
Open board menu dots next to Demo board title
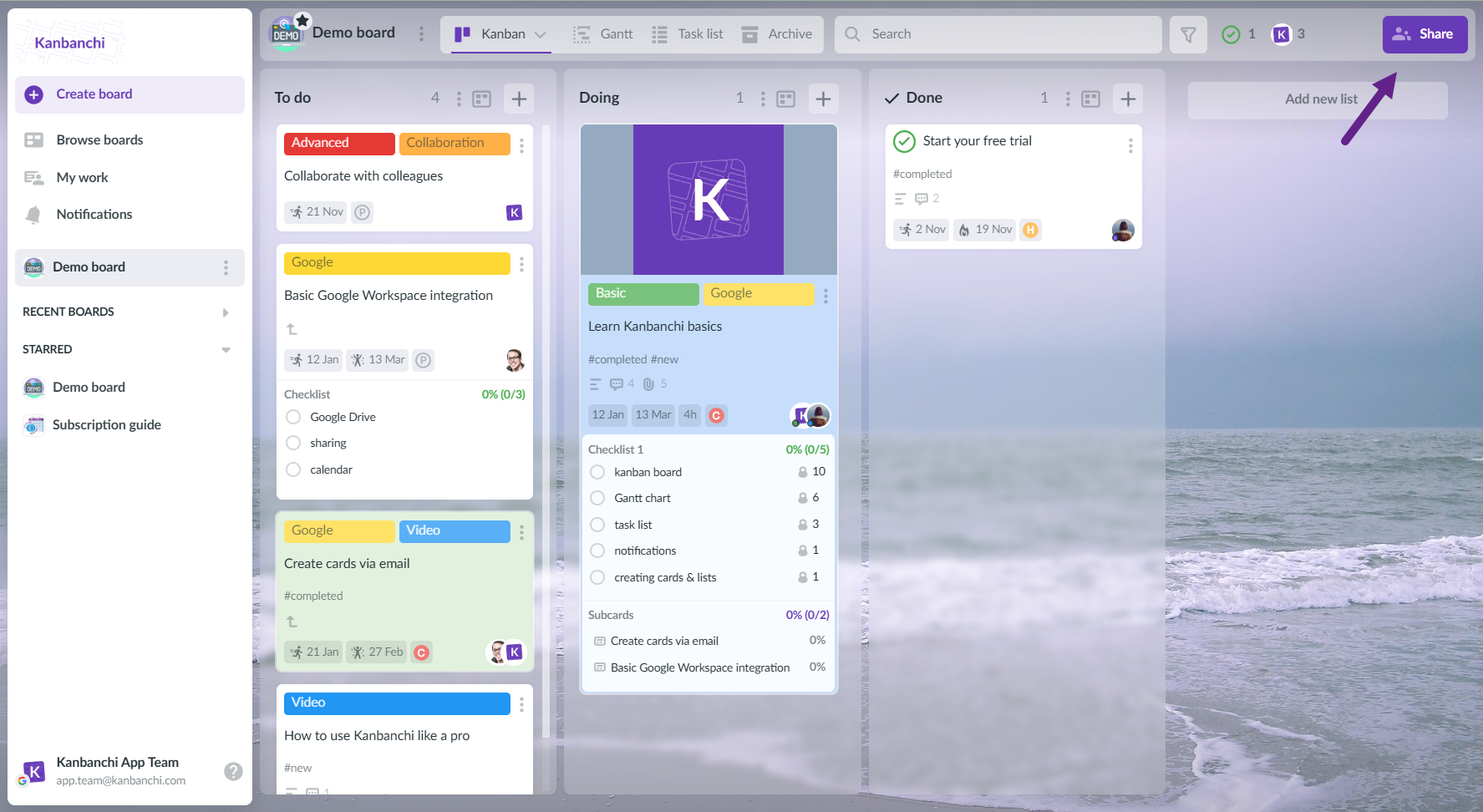click(421, 33)
